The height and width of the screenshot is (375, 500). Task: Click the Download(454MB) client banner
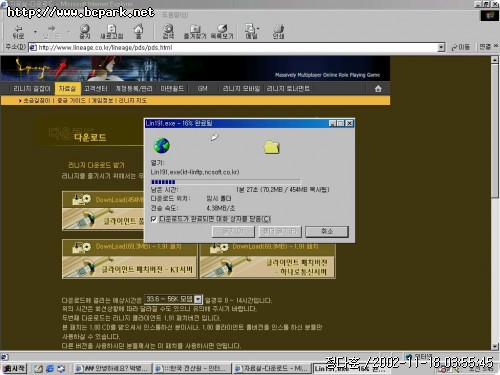click(x=103, y=211)
